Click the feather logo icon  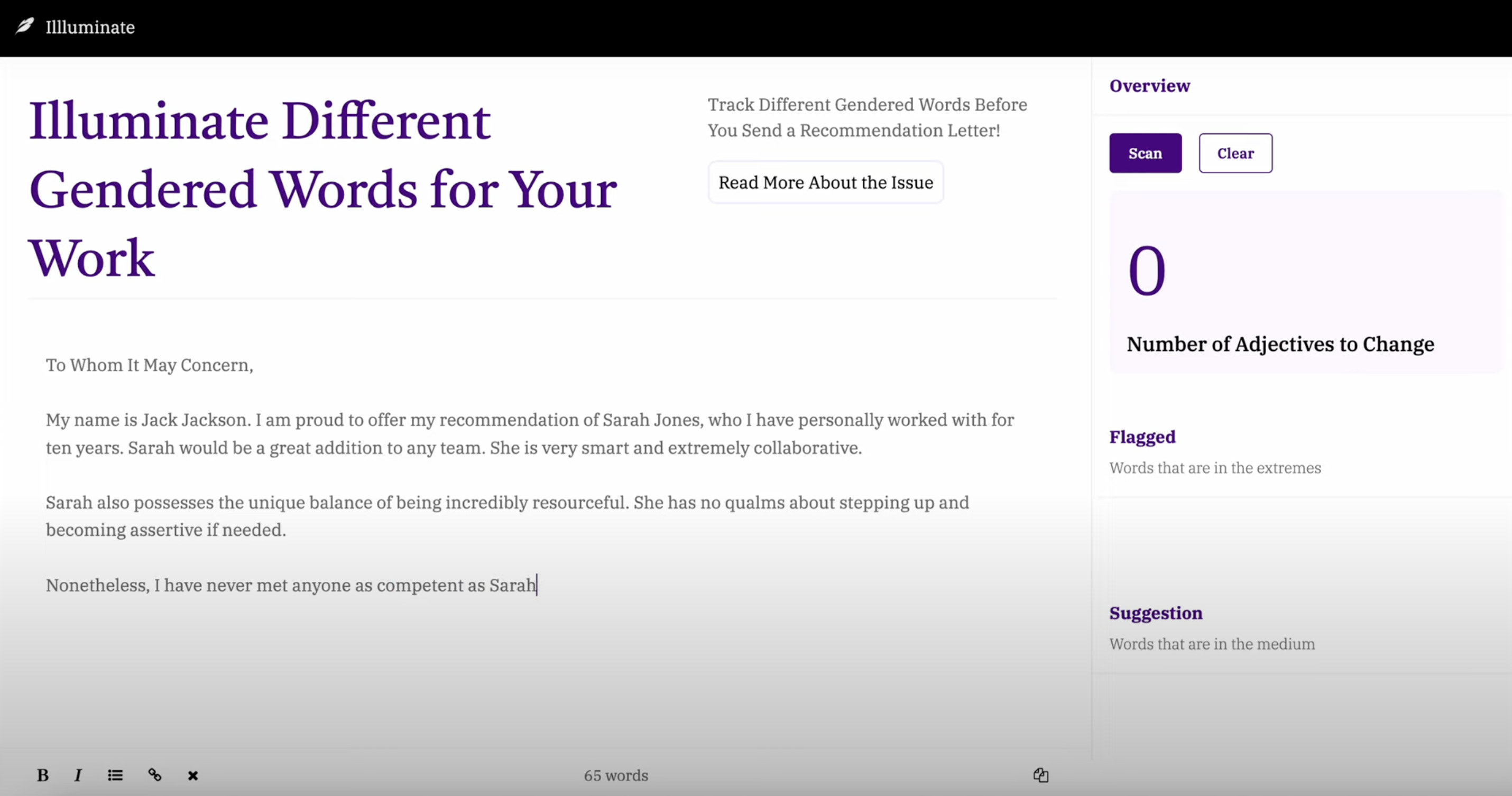[x=25, y=26]
